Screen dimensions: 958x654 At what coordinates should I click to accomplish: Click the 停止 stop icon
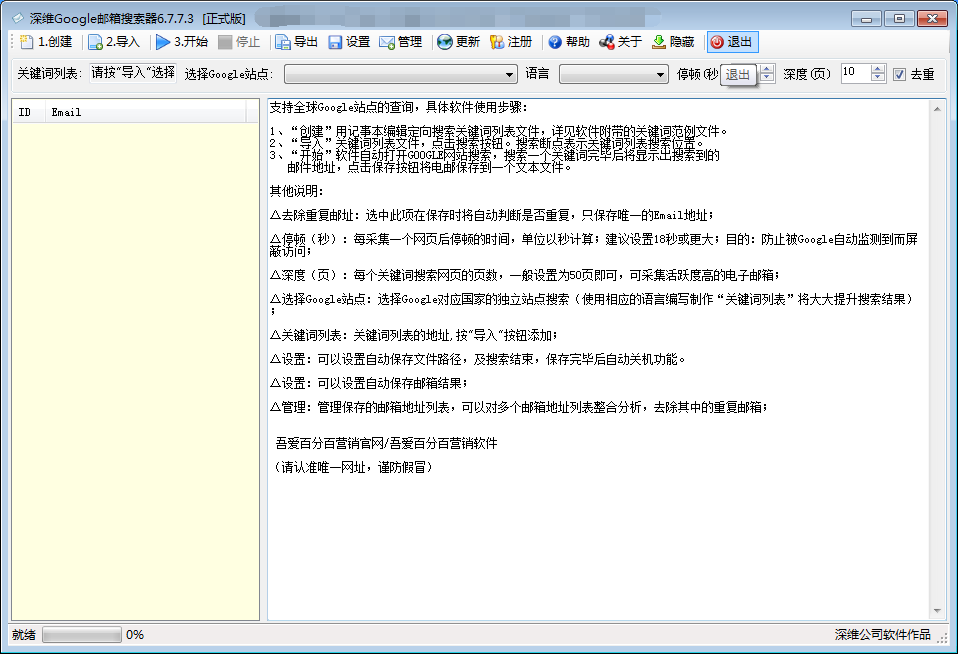pos(225,42)
